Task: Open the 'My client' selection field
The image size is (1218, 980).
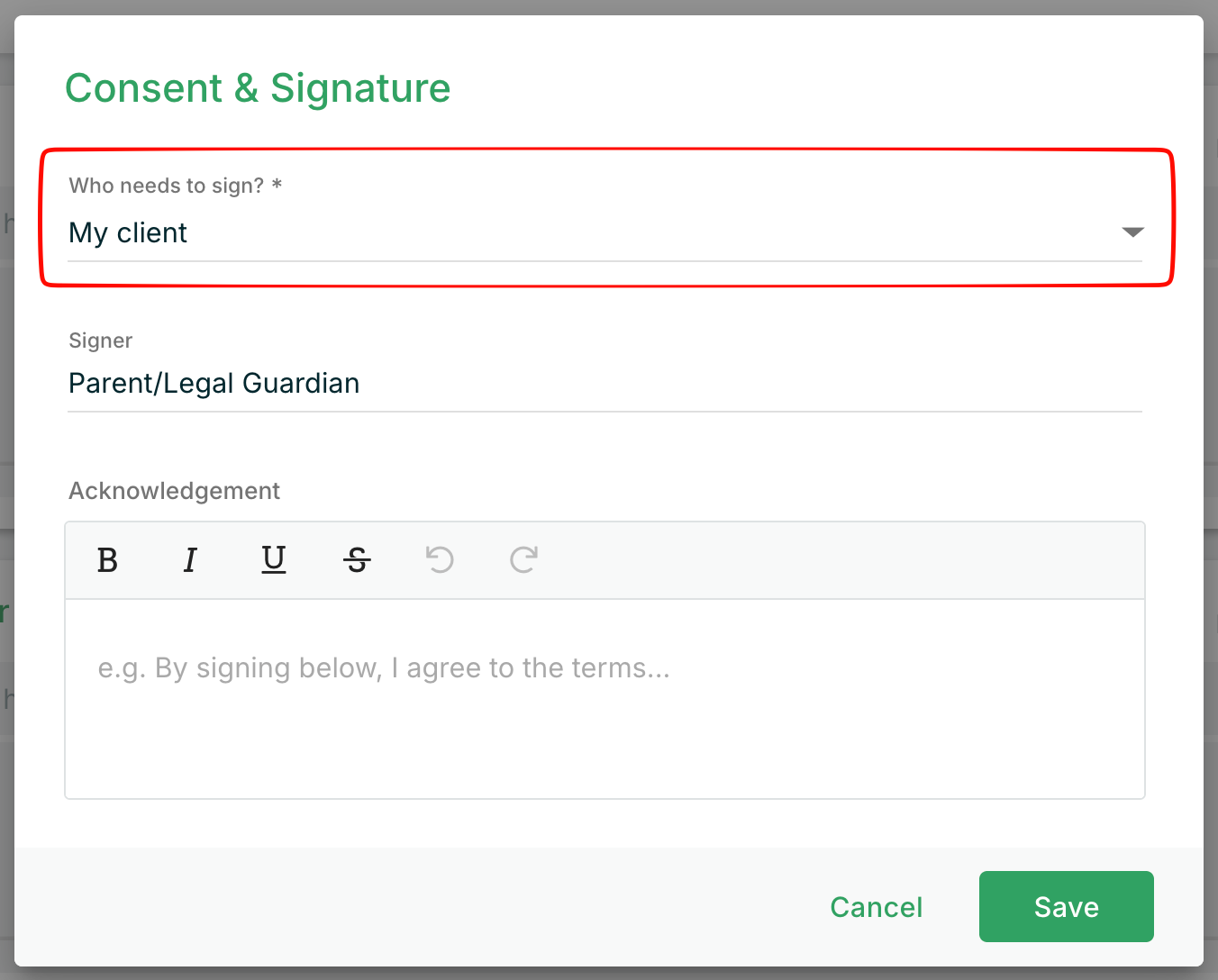Action: [x=541, y=233]
